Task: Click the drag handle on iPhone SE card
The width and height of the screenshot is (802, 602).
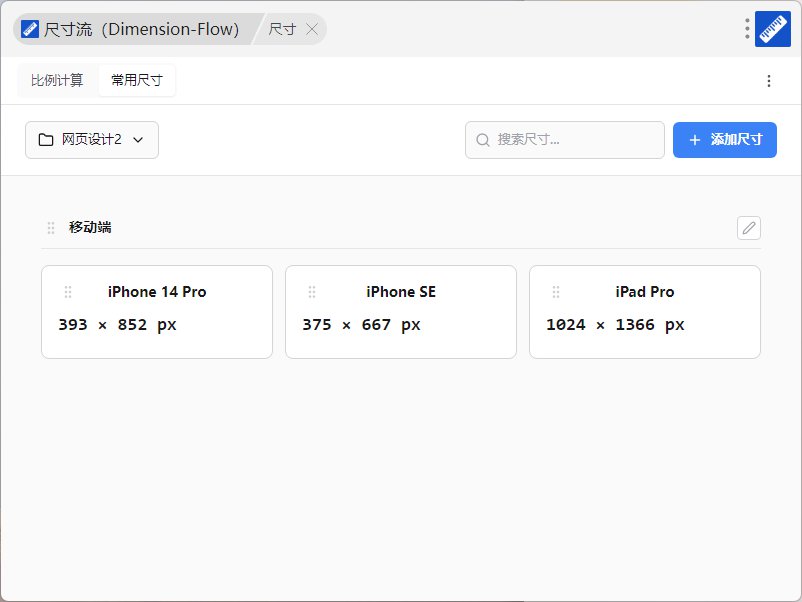Action: click(x=312, y=292)
